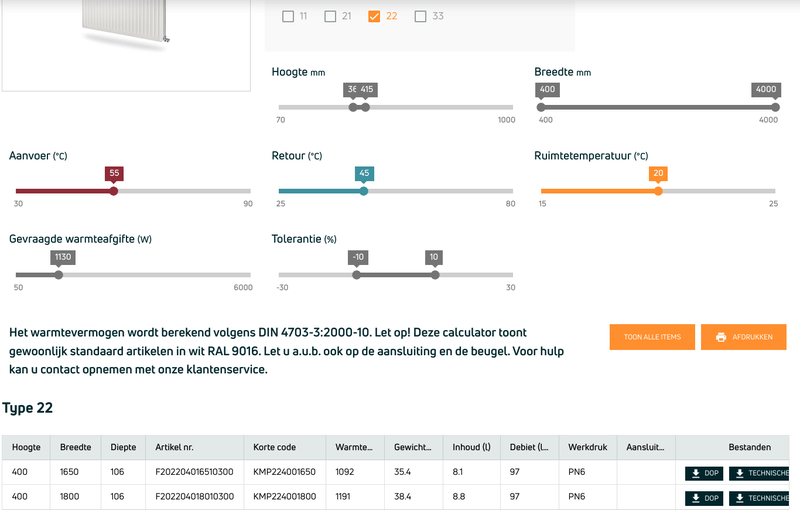Click the Retour temperature slider handle
The image size is (800, 510).
click(364, 191)
